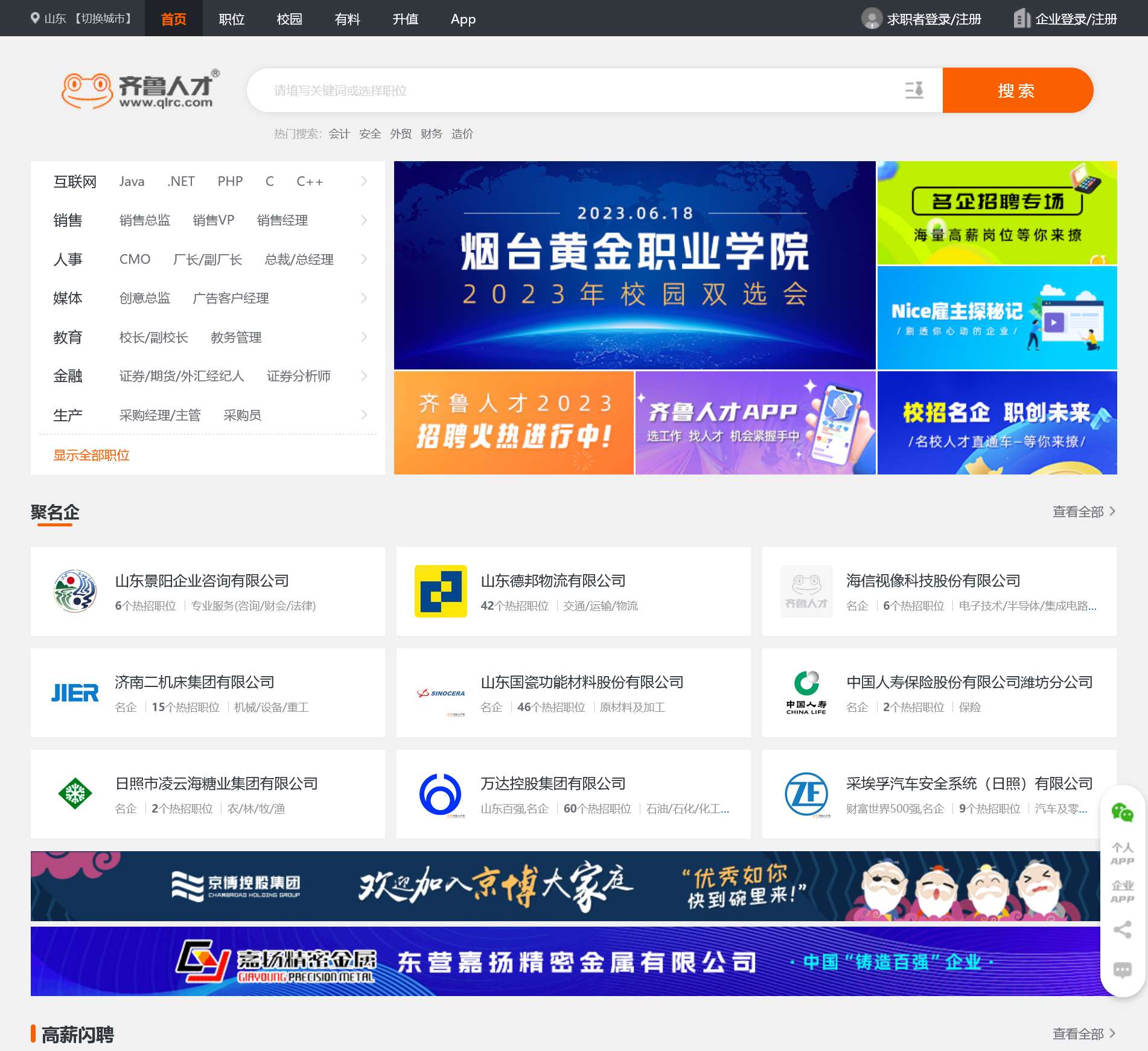Expand the 媒体 category arrow
The image size is (1148, 1051).
(364, 298)
